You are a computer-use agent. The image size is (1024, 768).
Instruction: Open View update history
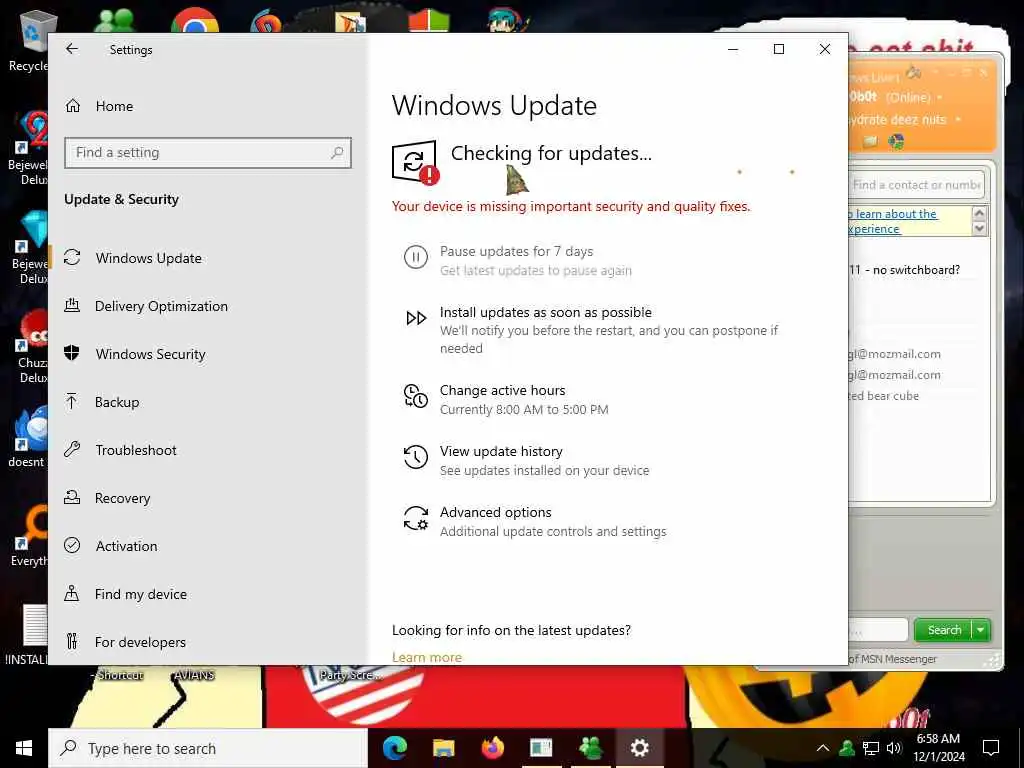click(502, 451)
